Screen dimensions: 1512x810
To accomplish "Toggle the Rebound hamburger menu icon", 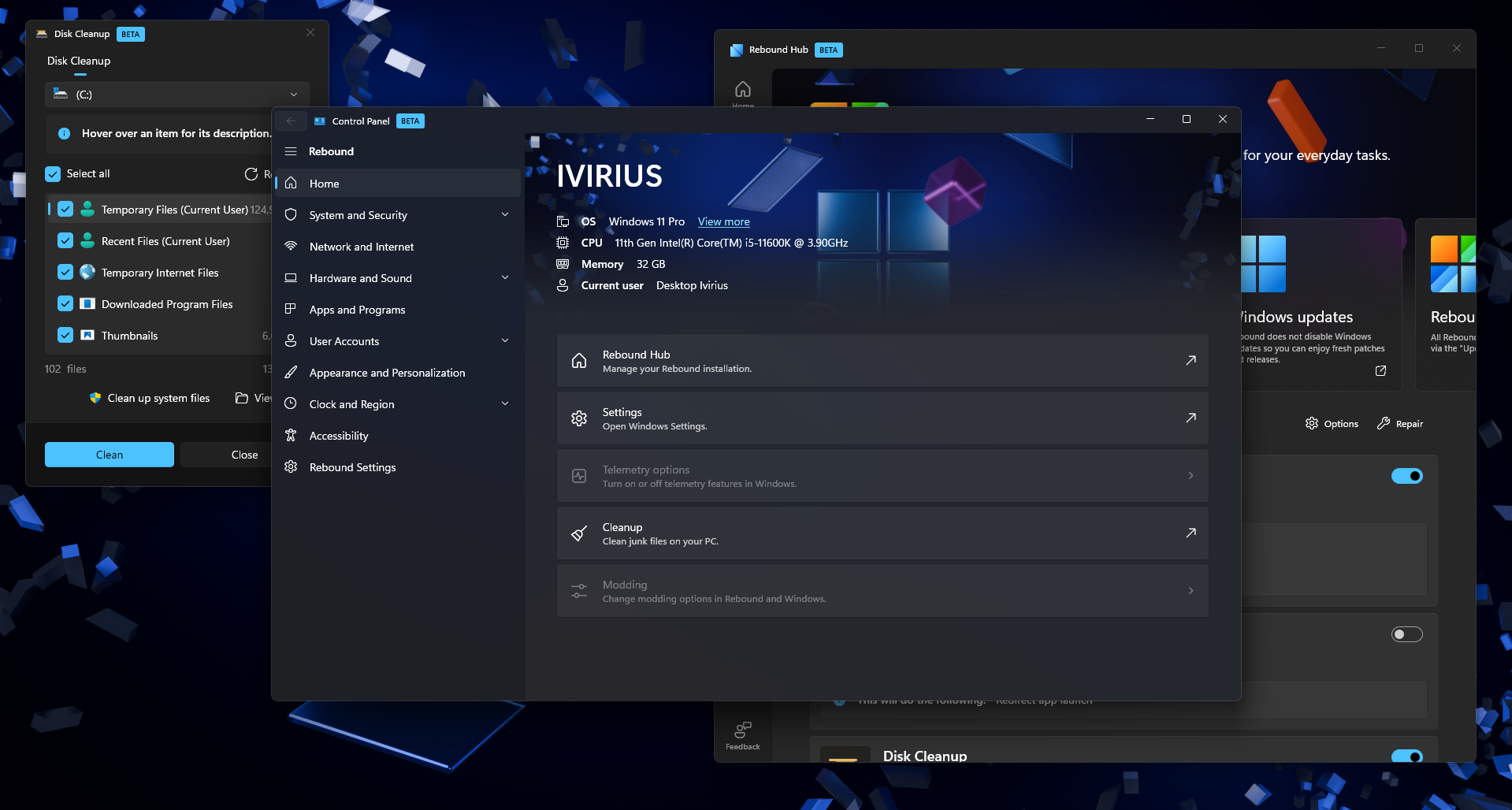I will [291, 151].
